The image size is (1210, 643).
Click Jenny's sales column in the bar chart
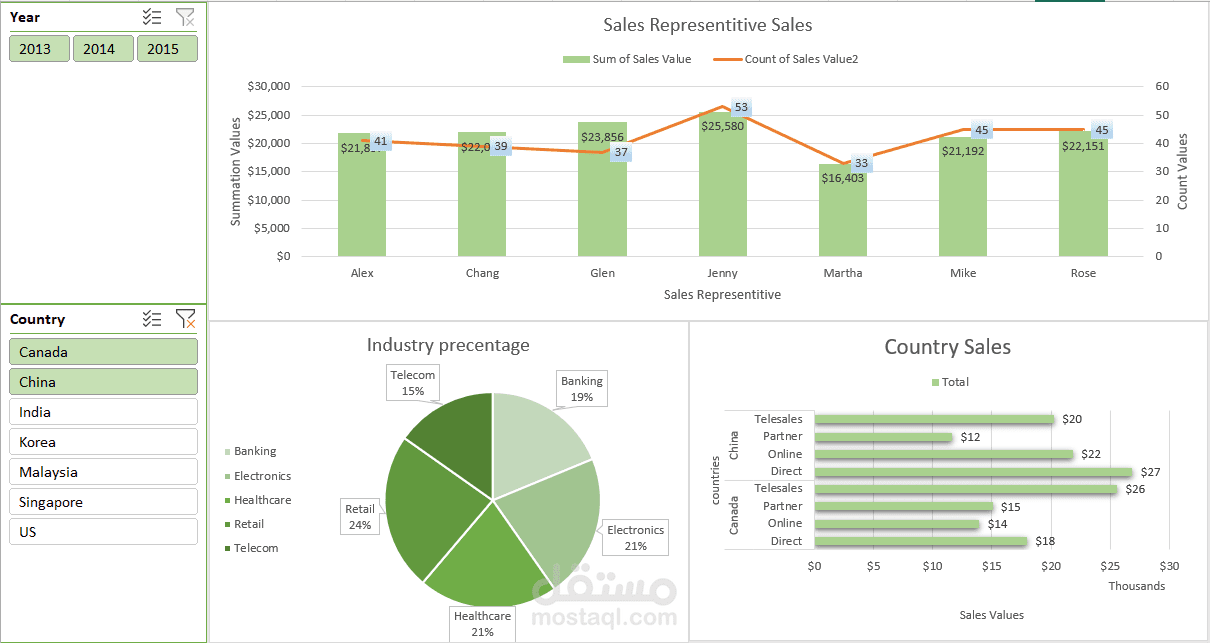click(722, 190)
